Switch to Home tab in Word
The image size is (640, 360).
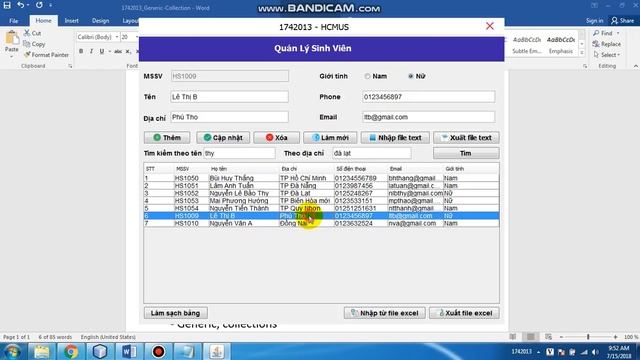(43, 20)
